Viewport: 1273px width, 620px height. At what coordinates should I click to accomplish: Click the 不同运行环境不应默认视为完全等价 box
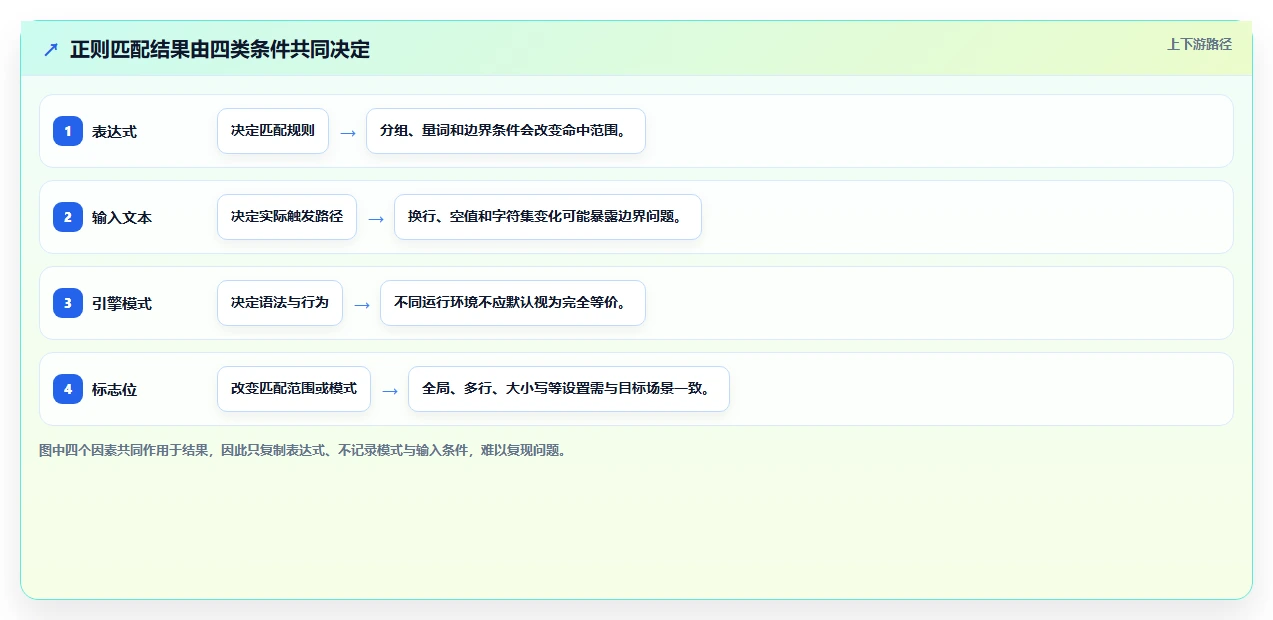(x=513, y=303)
